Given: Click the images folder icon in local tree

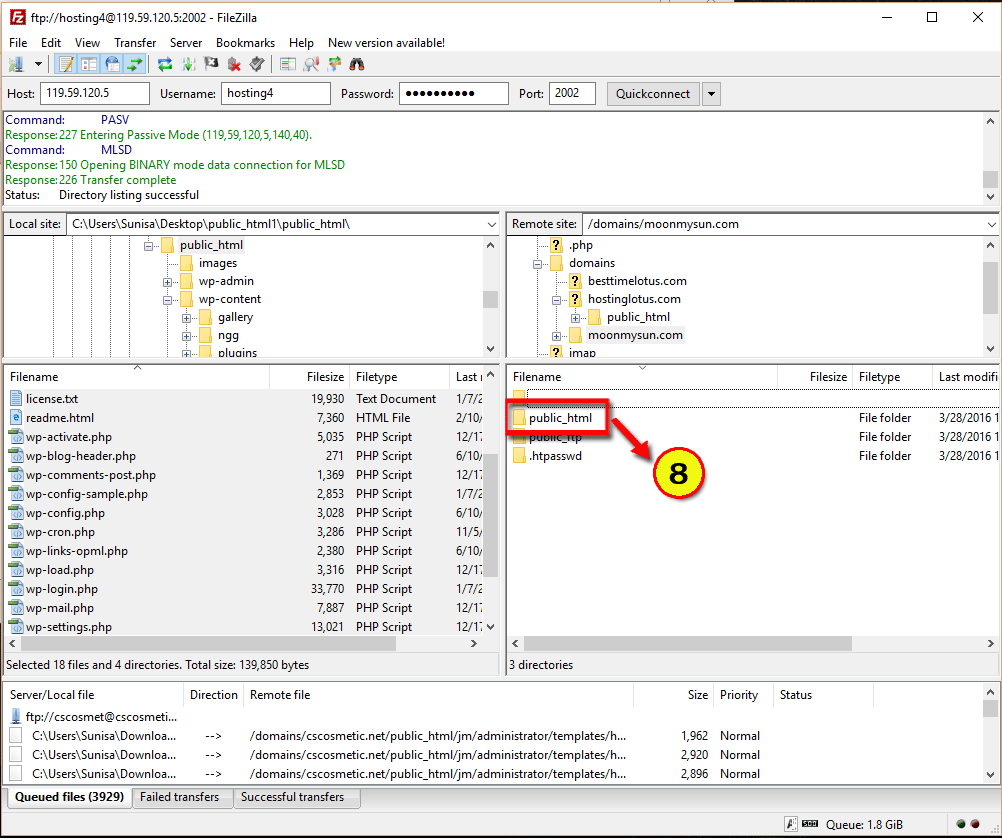Looking at the screenshot, I should coord(187,263).
